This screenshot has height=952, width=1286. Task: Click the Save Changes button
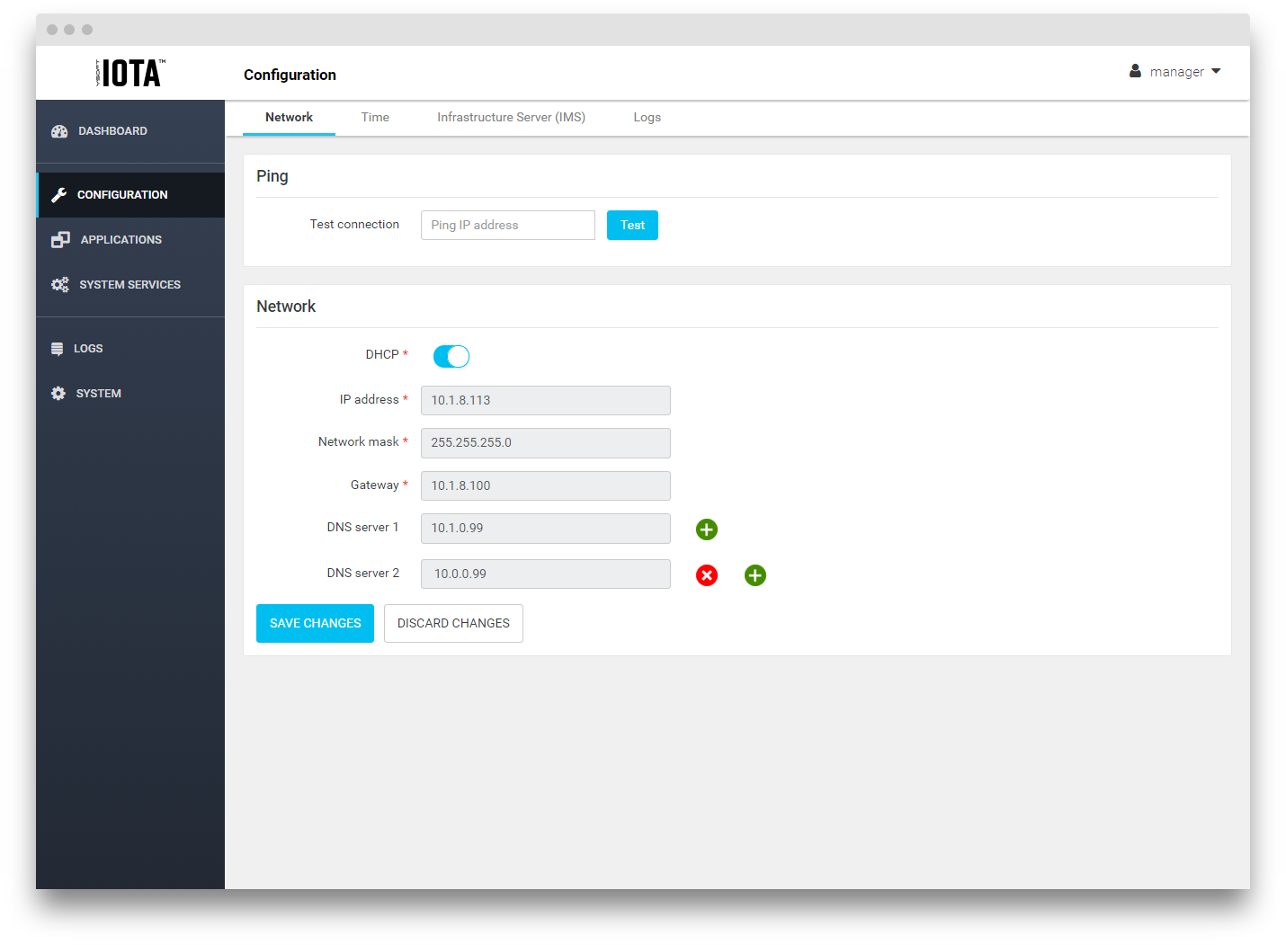tap(315, 624)
